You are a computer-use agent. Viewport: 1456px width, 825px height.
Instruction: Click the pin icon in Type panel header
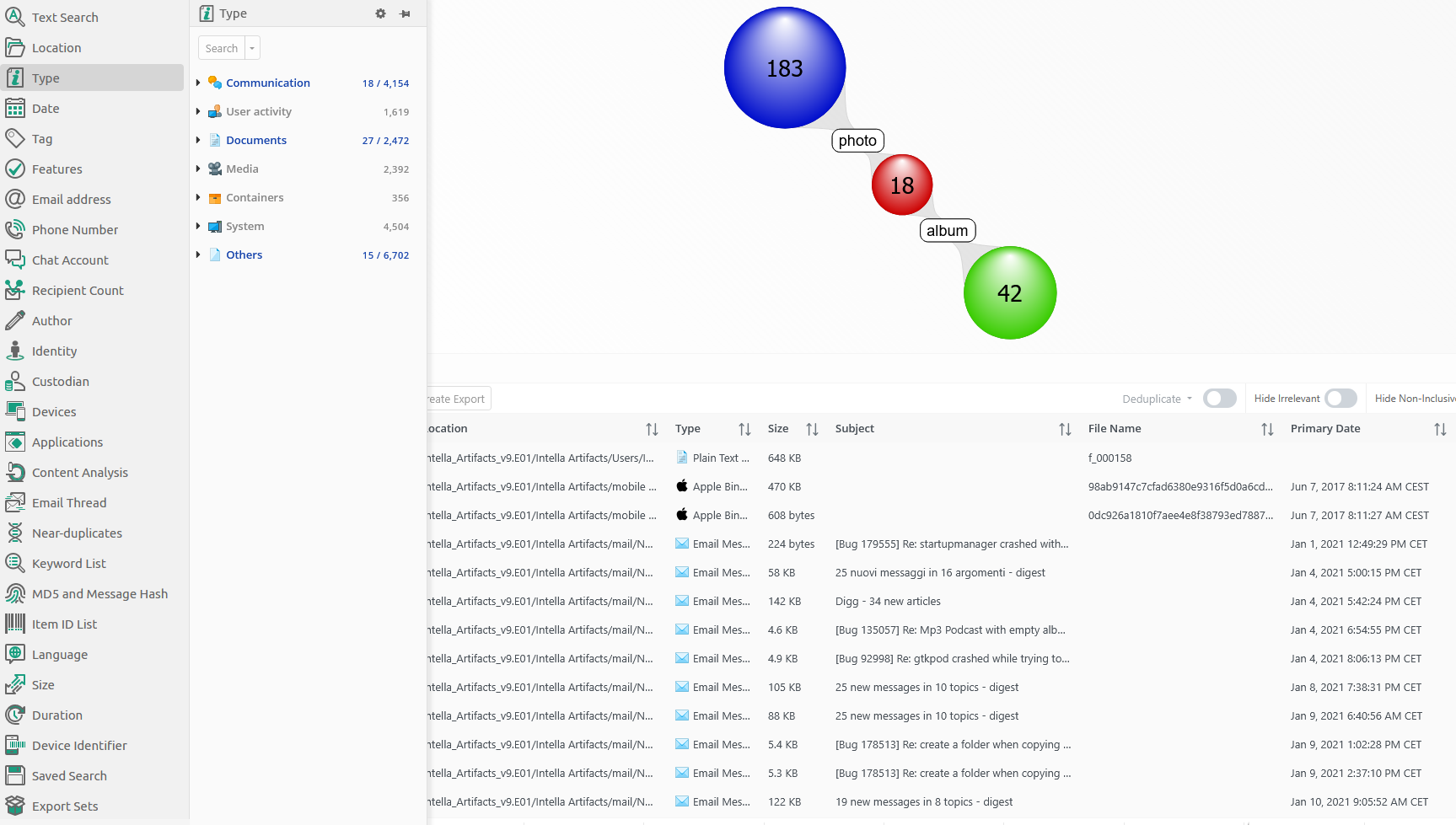(x=406, y=13)
